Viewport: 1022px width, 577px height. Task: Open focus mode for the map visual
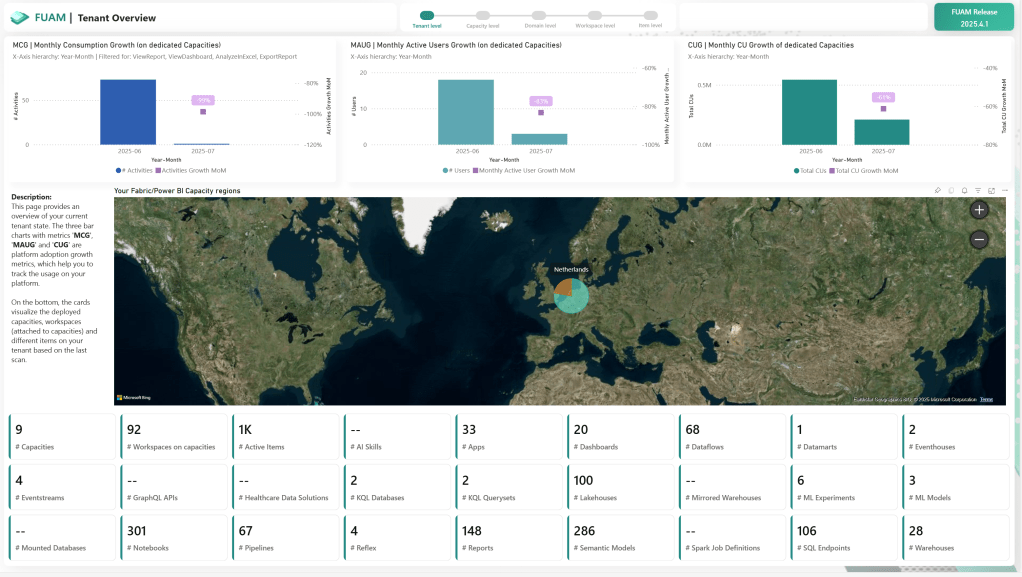991,190
